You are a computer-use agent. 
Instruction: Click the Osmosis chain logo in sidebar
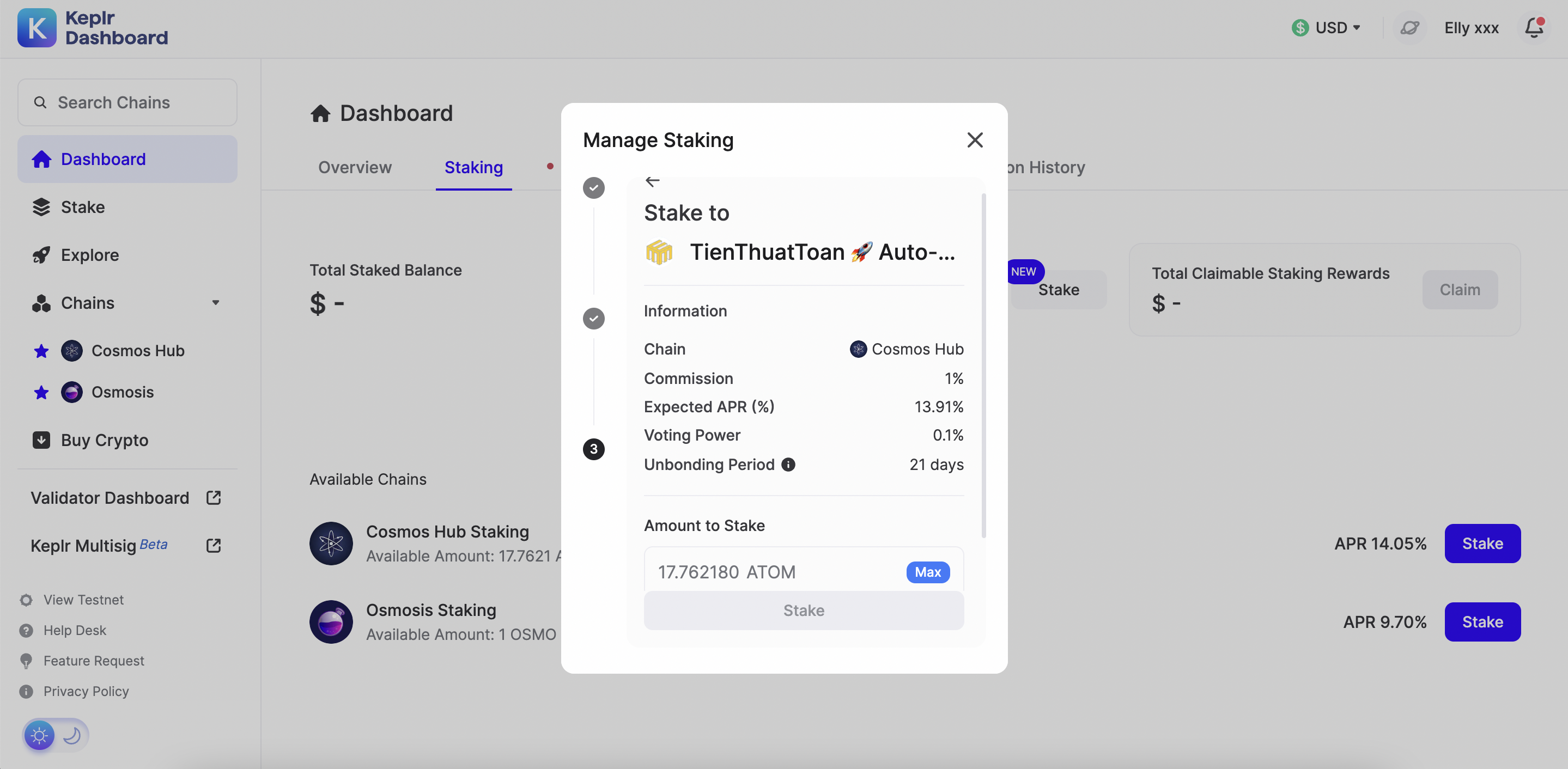coord(72,393)
